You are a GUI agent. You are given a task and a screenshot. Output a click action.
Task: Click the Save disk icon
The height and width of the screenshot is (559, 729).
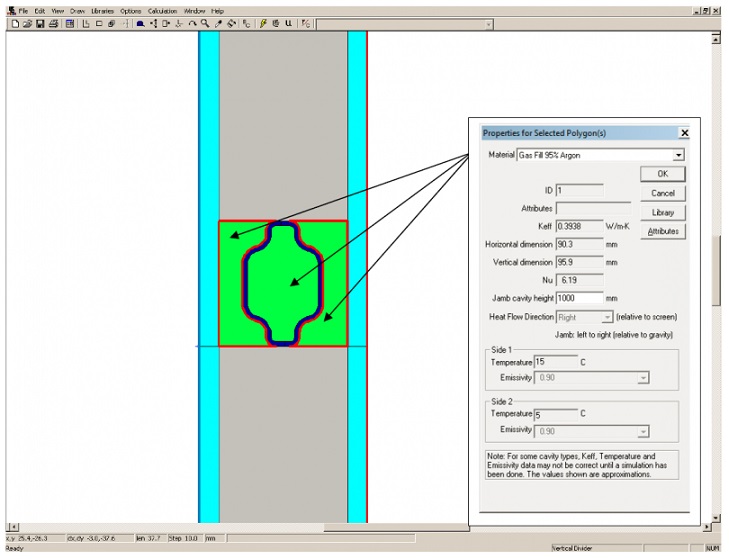coord(40,23)
